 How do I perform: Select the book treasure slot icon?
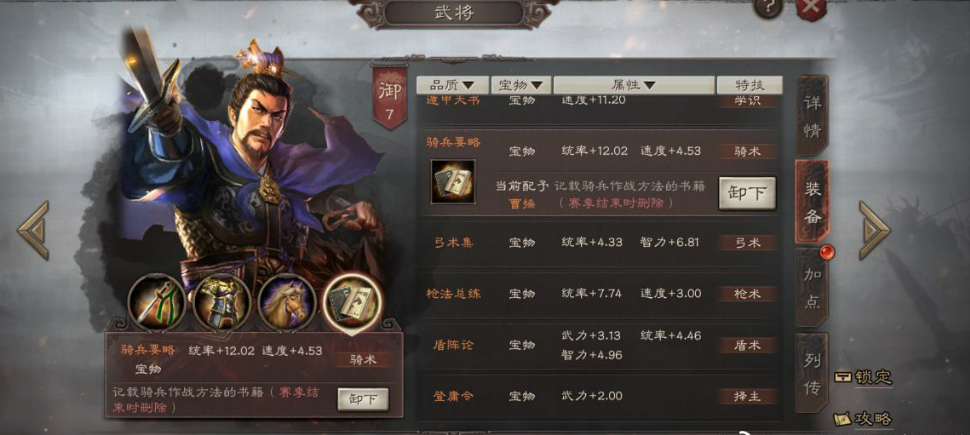coord(353,303)
